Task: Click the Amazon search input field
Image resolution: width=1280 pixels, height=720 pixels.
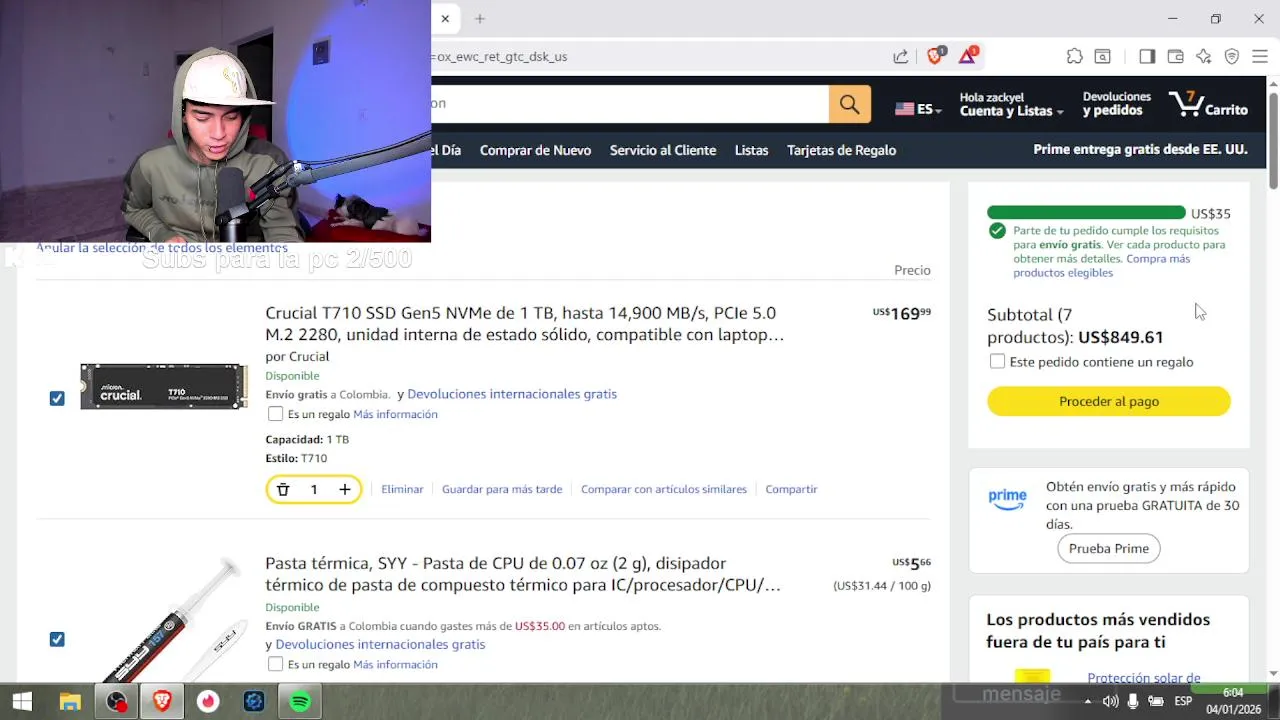Action: pos(630,104)
